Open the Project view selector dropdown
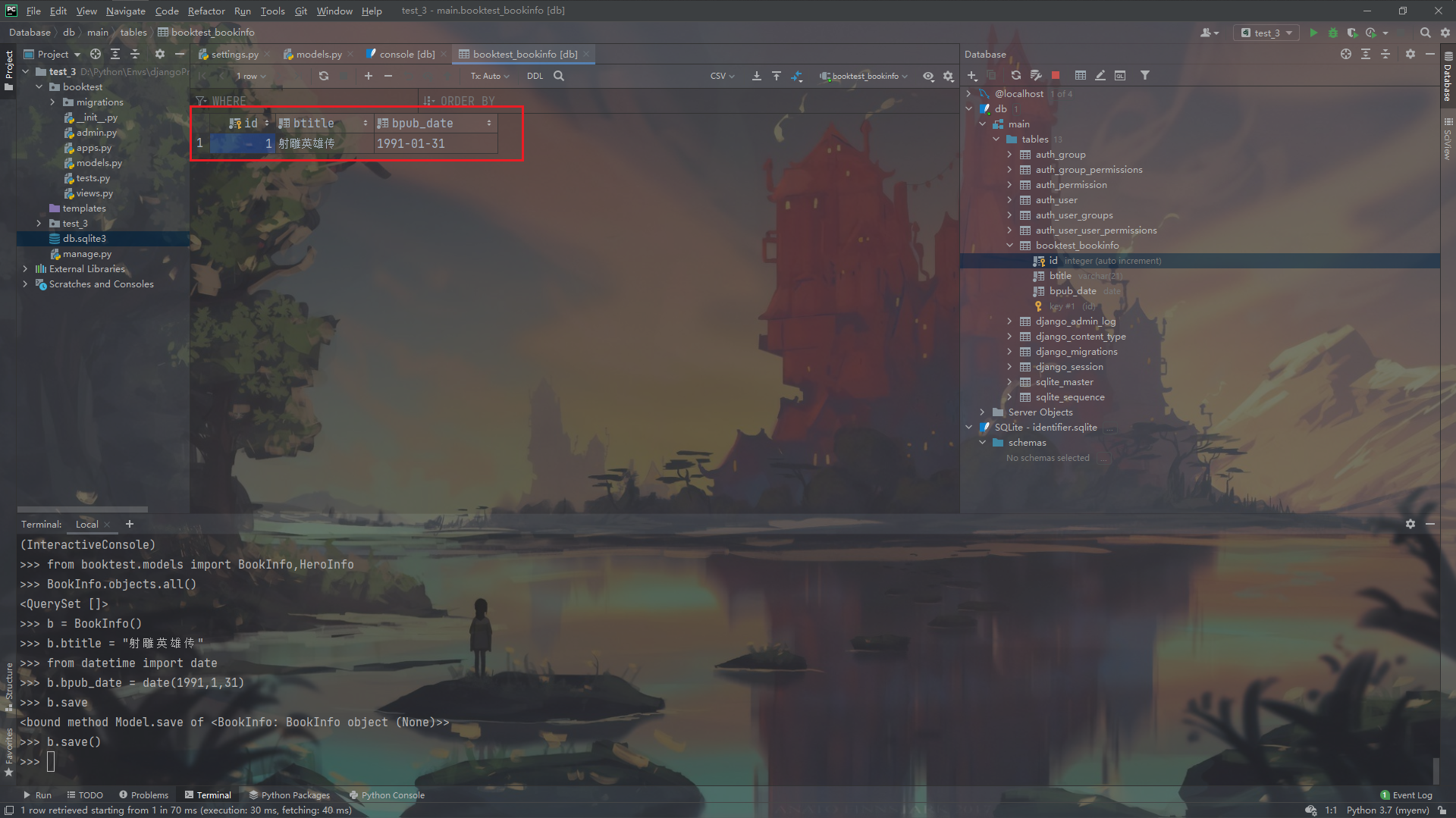The width and height of the screenshot is (1456, 818). click(53, 54)
